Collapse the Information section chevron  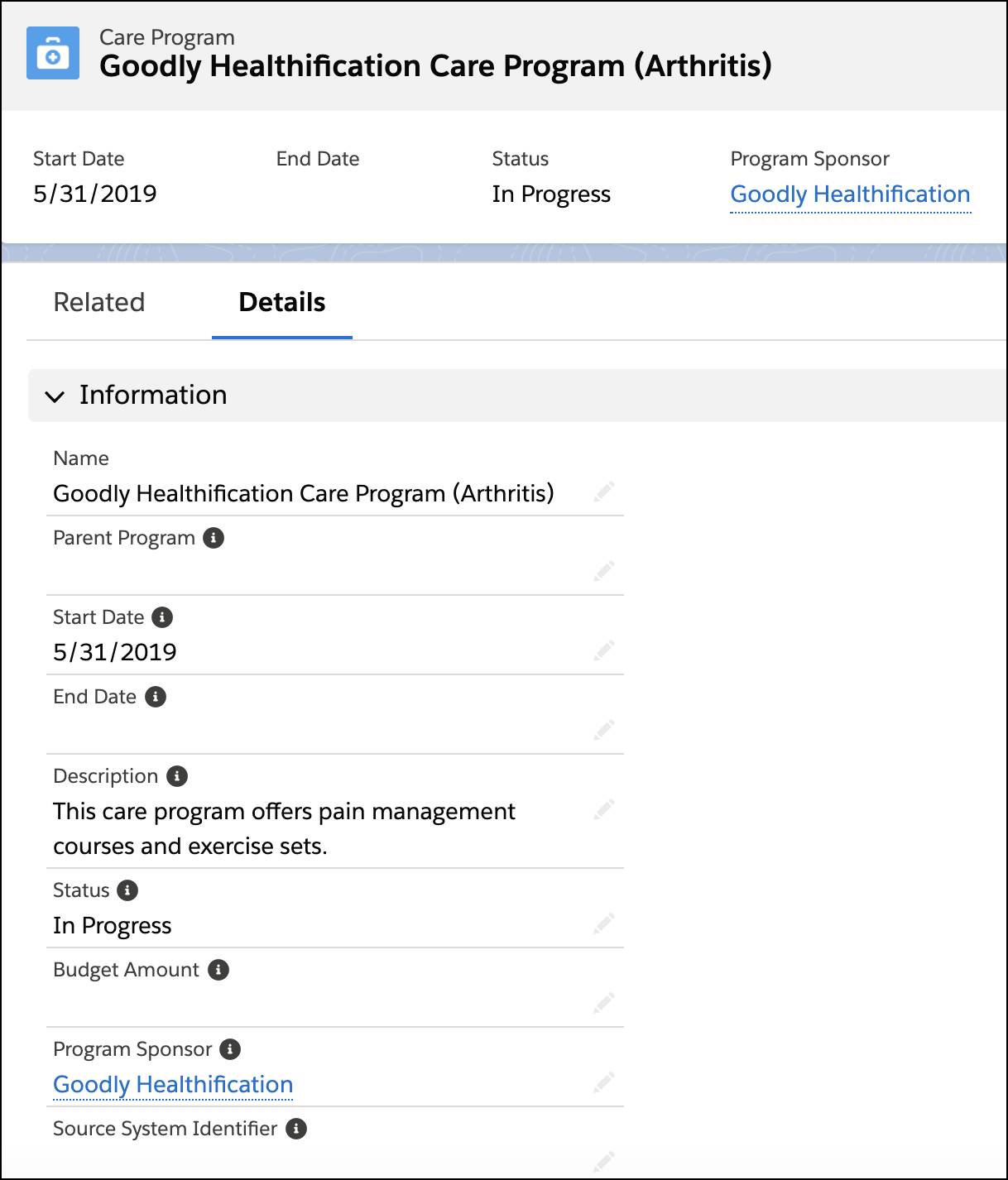55,396
